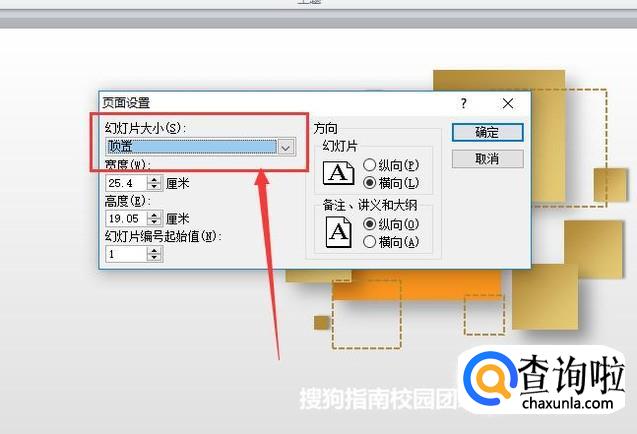Increase the height value with up arrow
The width and height of the screenshot is (637, 434).
pyautogui.click(x=154, y=215)
